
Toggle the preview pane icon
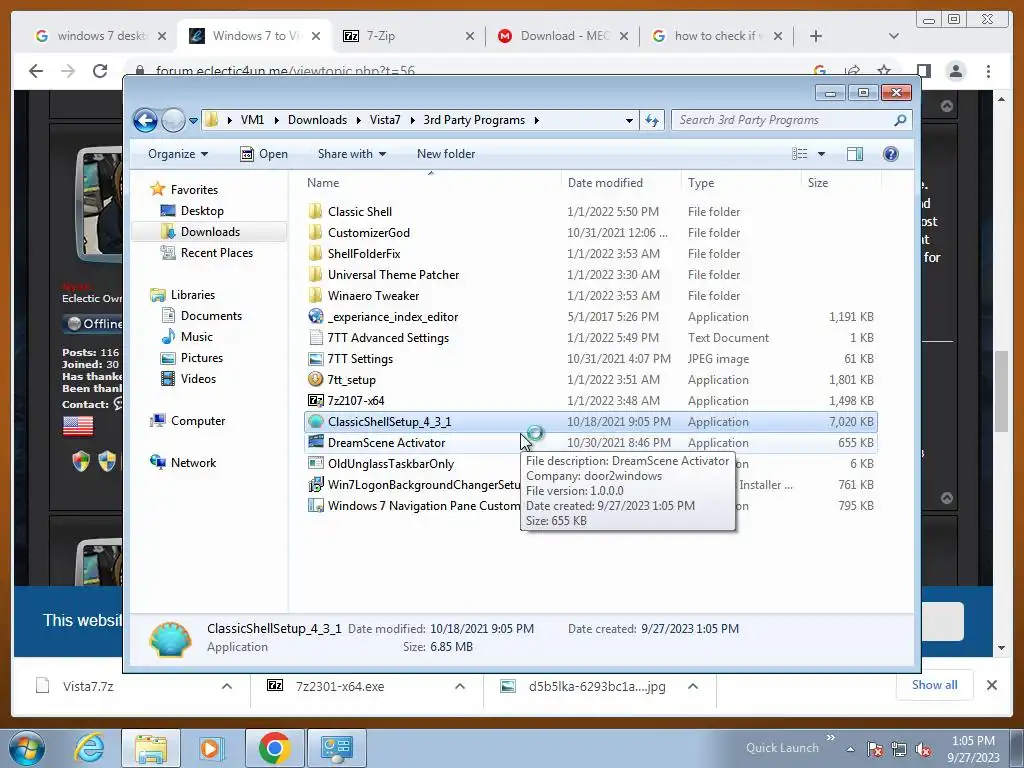(x=855, y=154)
